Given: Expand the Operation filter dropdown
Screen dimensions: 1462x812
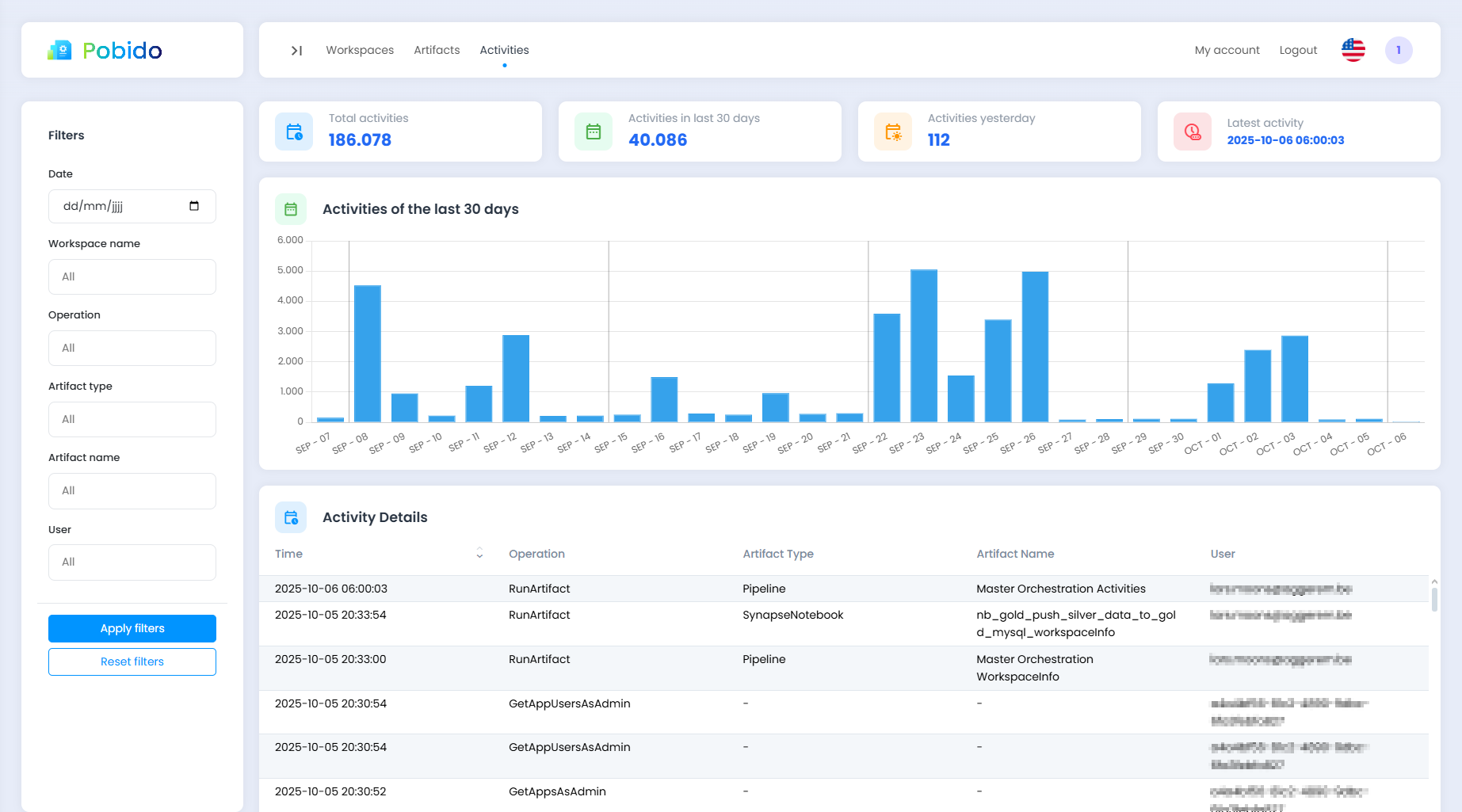Looking at the screenshot, I should [132, 349].
